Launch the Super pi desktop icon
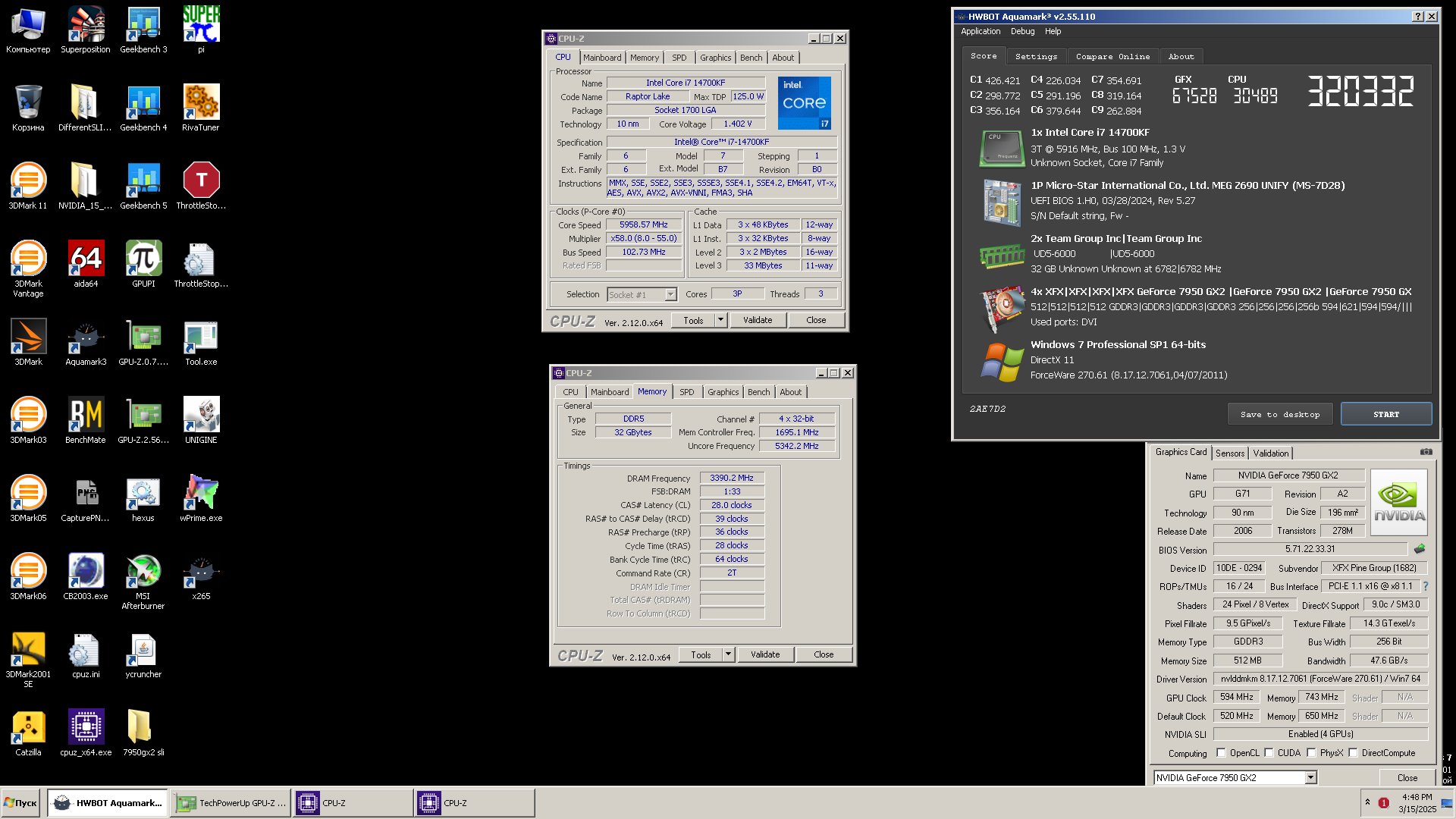 coord(201,30)
